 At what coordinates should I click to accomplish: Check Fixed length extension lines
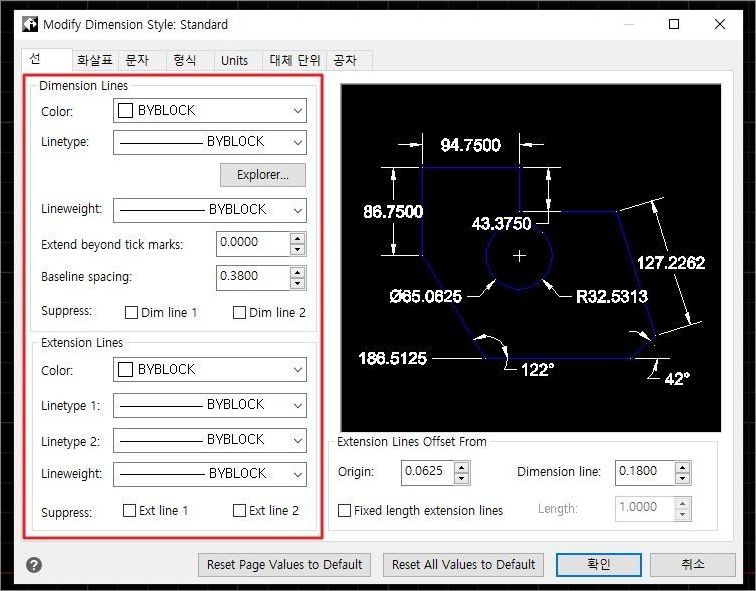pyautogui.click(x=344, y=510)
